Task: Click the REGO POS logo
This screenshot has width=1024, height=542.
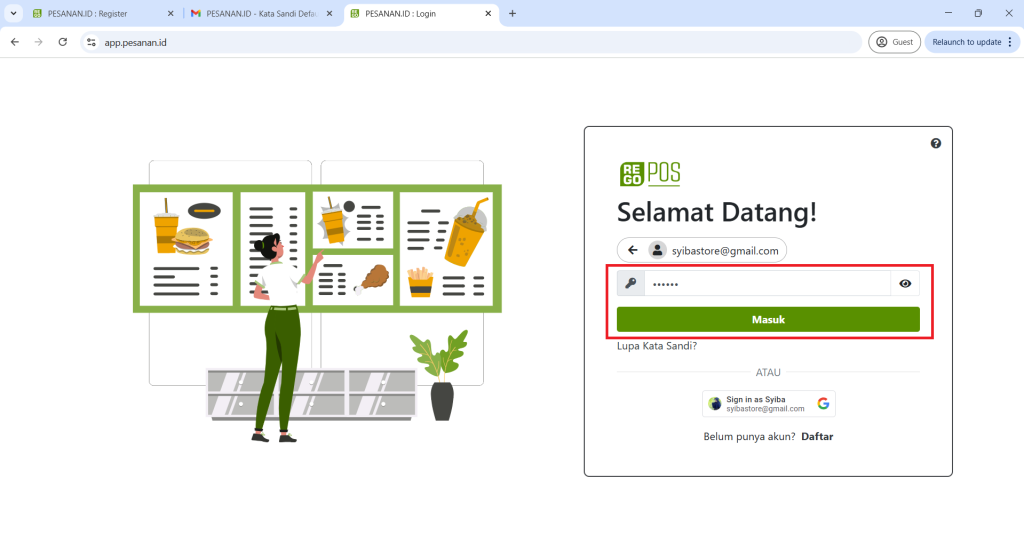Action: click(649, 173)
